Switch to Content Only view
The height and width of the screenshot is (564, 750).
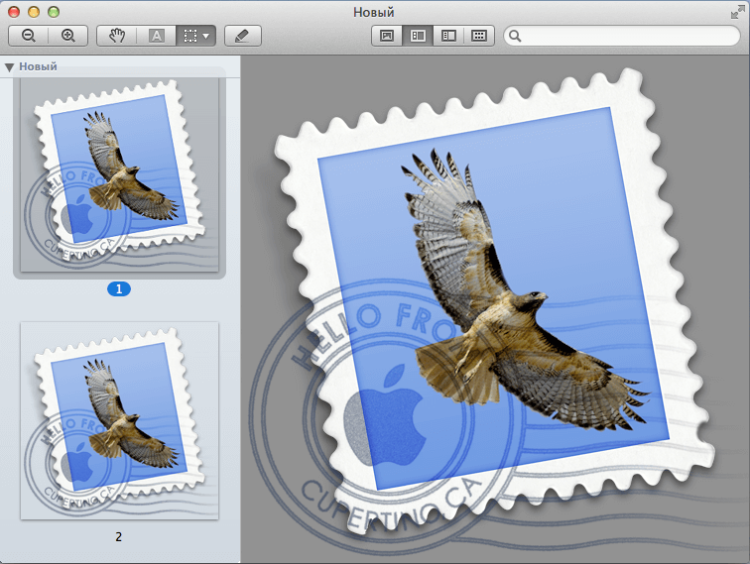click(x=386, y=36)
